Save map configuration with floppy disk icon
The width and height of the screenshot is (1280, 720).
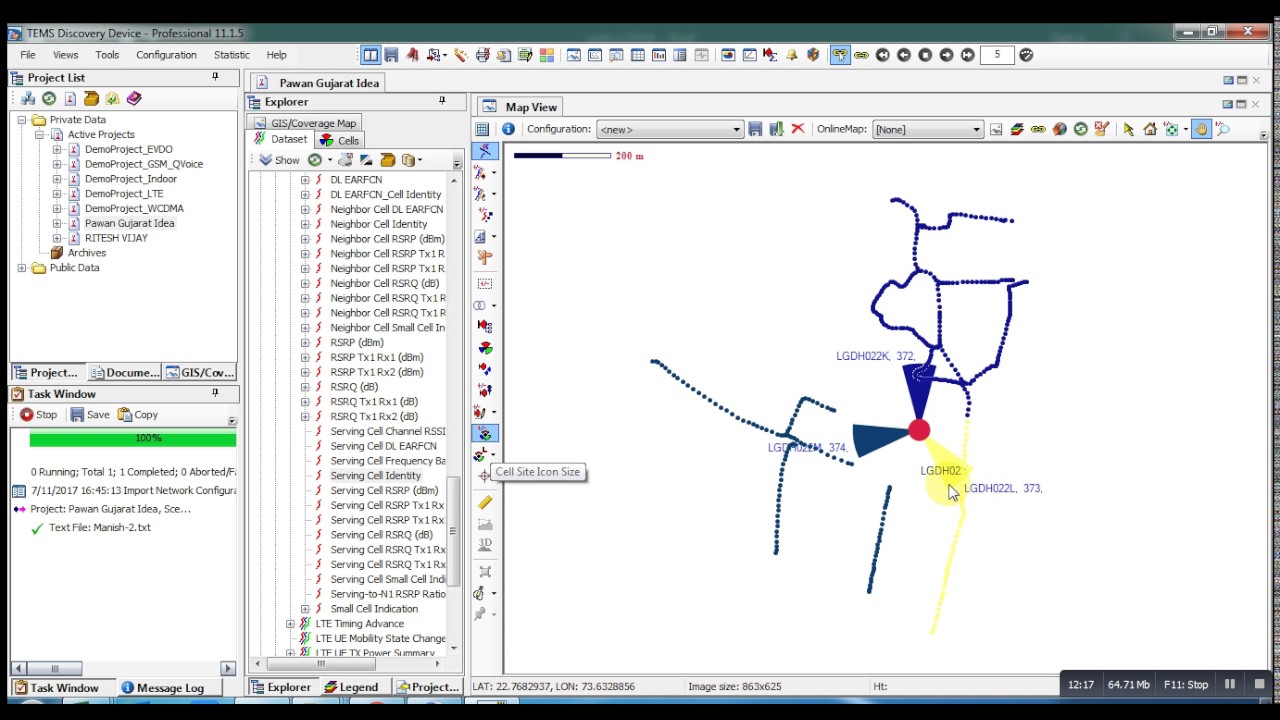pos(755,129)
